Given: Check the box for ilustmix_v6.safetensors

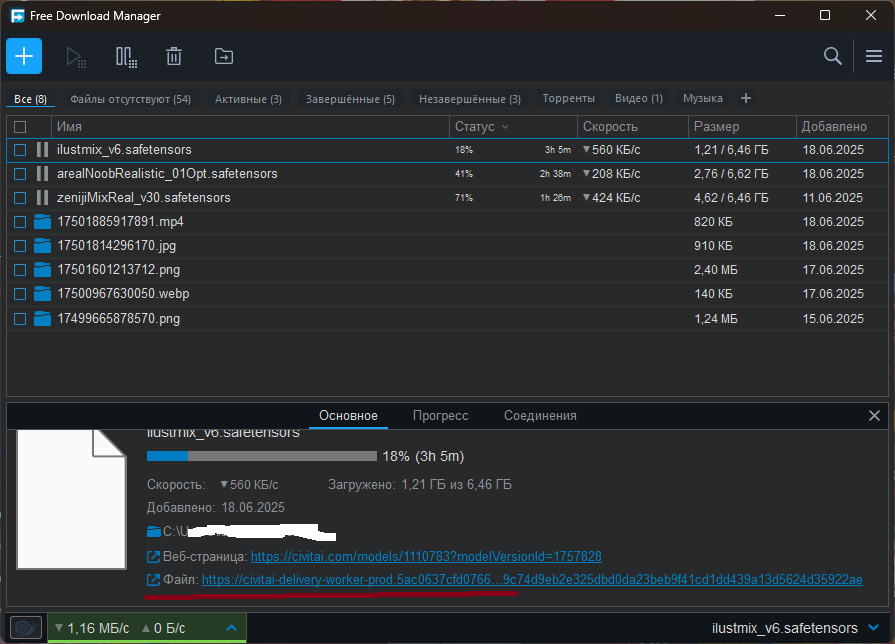Looking at the screenshot, I should pyautogui.click(x=20, y=150).
